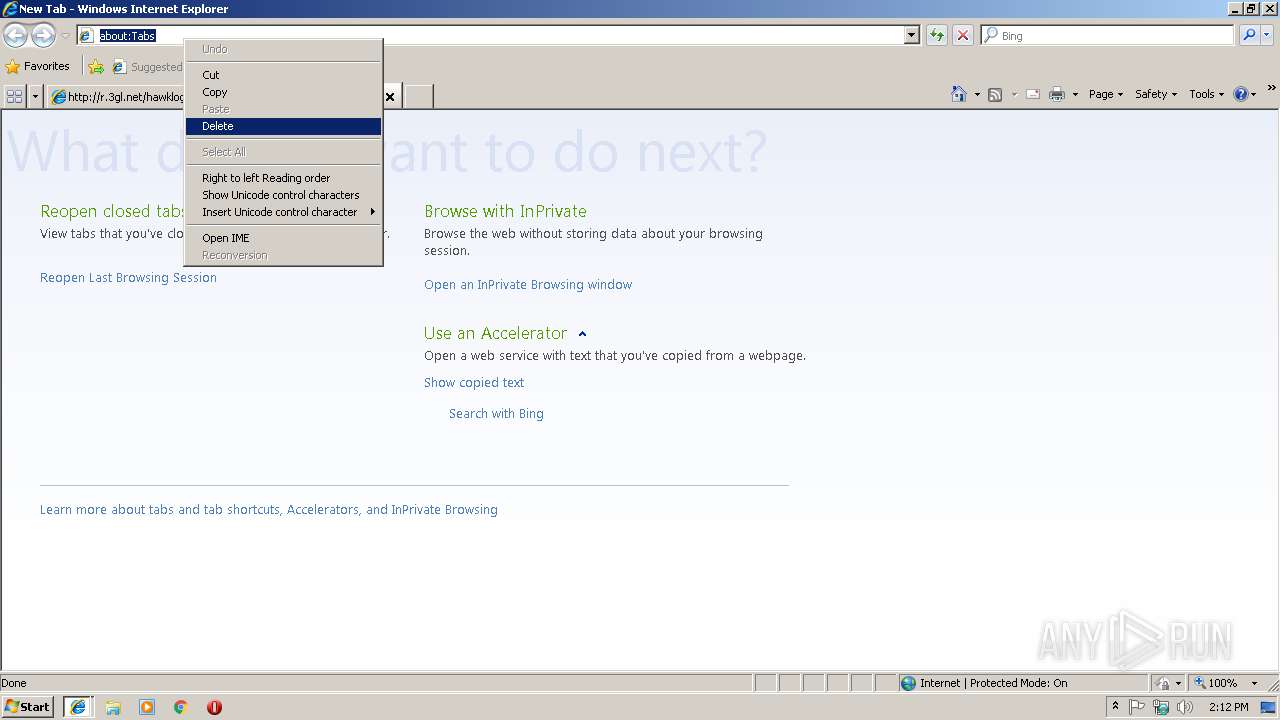Click the RSS feeds icon
The width and height of the screenshot is (1280, 720).
click(995, 94)
